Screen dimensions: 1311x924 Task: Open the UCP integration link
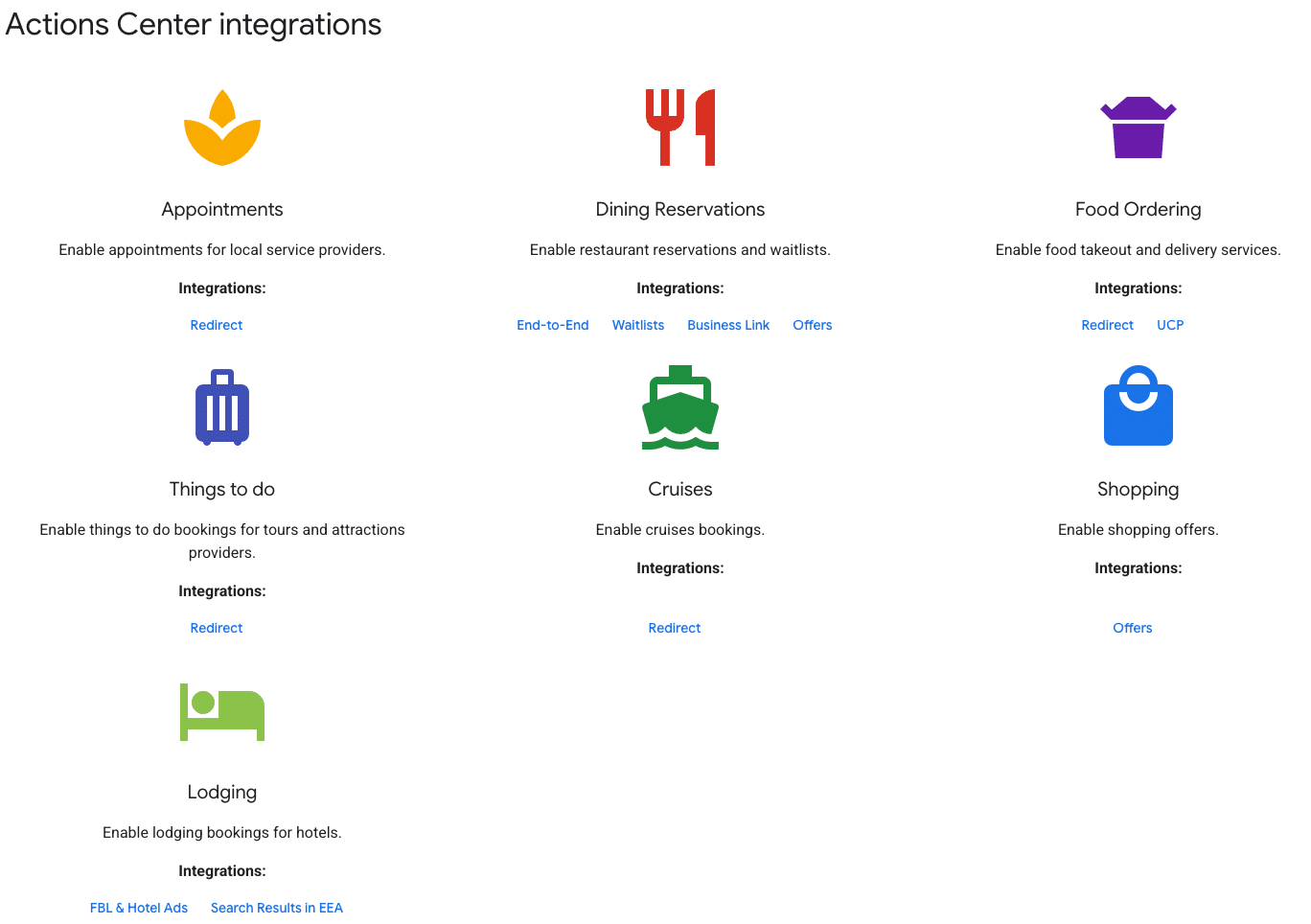point(1170,325)
